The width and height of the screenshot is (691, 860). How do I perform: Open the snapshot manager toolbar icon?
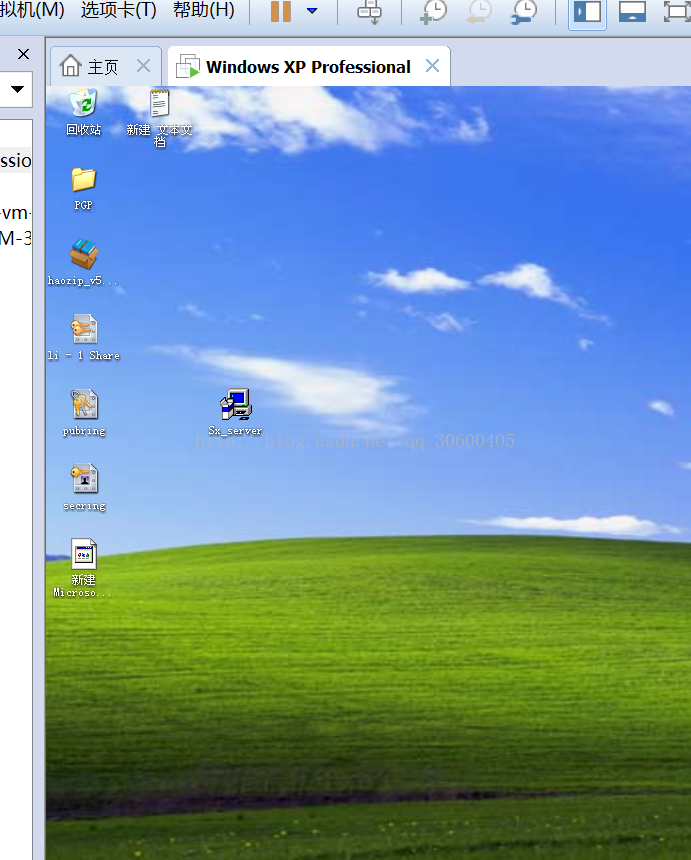[523, 11]
